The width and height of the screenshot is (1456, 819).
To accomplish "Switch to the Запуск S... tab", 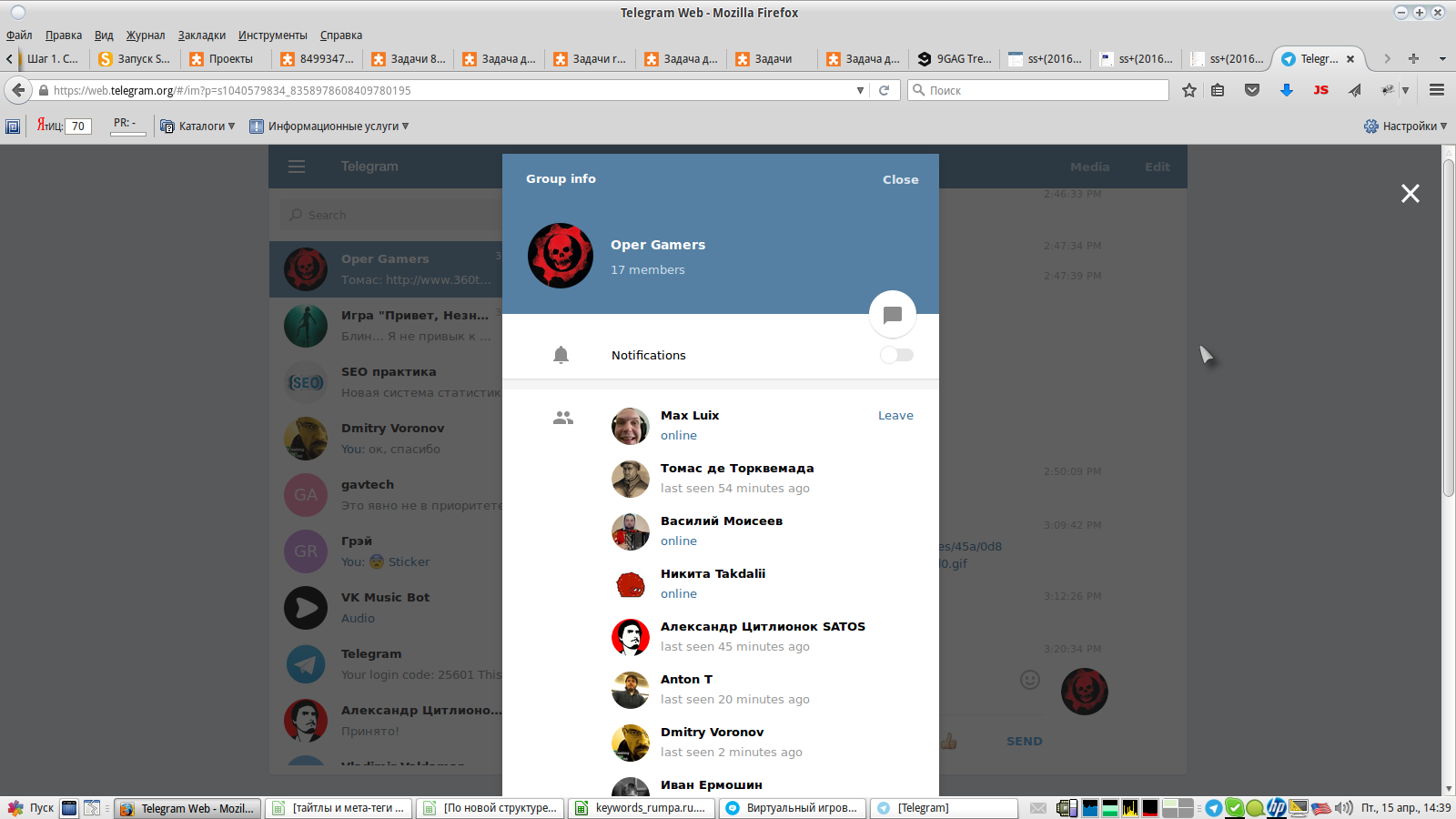I will 135,59.
